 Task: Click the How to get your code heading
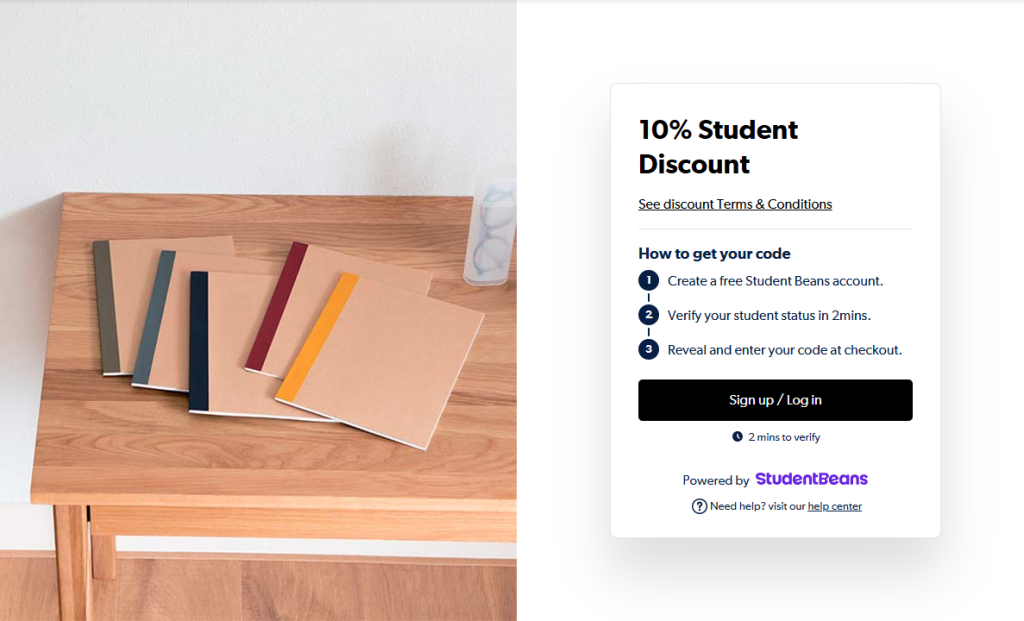pos(714,254)
